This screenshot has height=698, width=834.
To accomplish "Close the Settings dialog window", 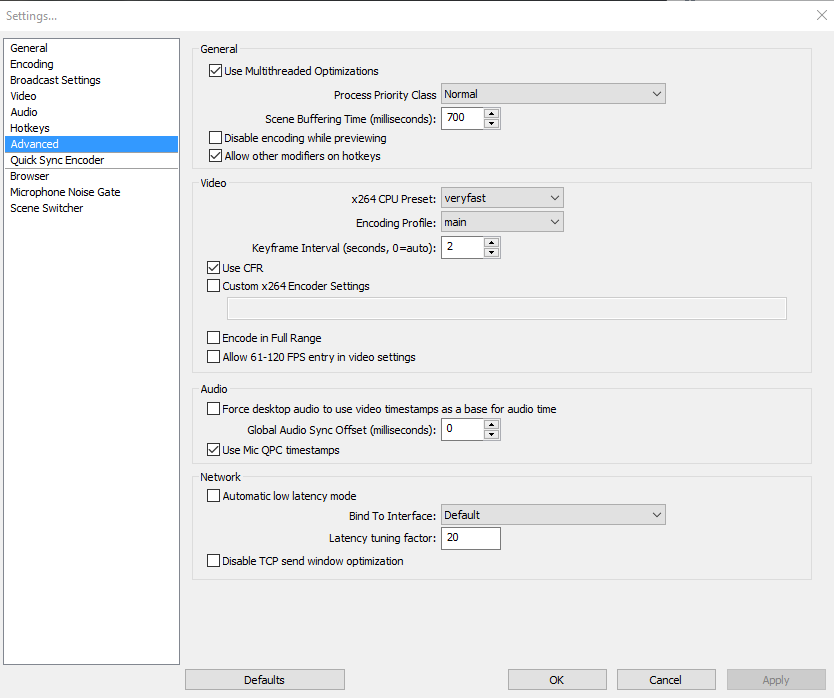I will [x=822, y=15].
